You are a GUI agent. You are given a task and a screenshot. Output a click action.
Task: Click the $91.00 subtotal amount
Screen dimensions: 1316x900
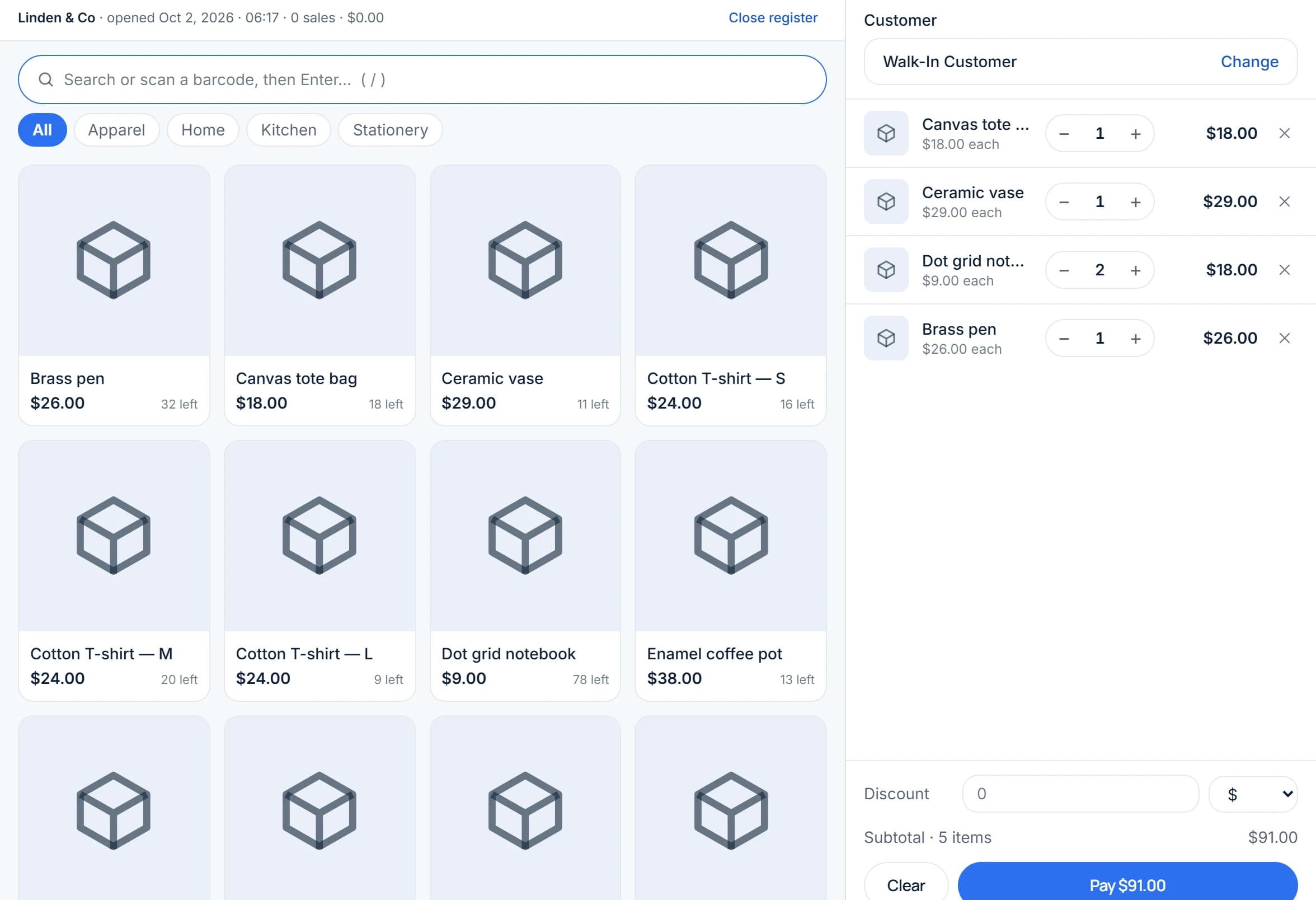pos(1272,838)
